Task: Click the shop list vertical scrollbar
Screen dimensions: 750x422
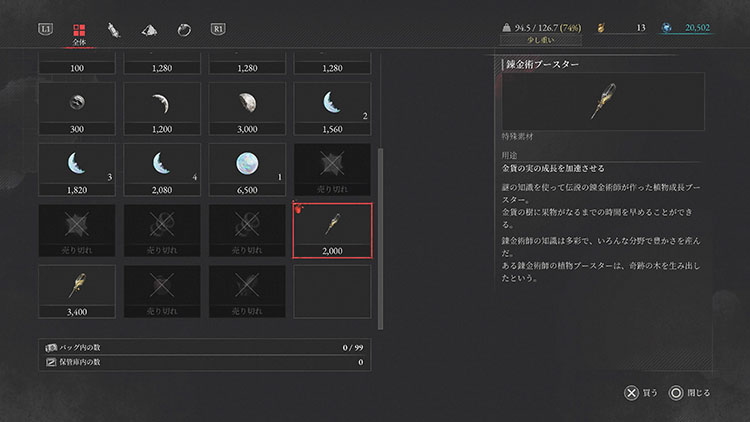Action: tap(381, 238)
